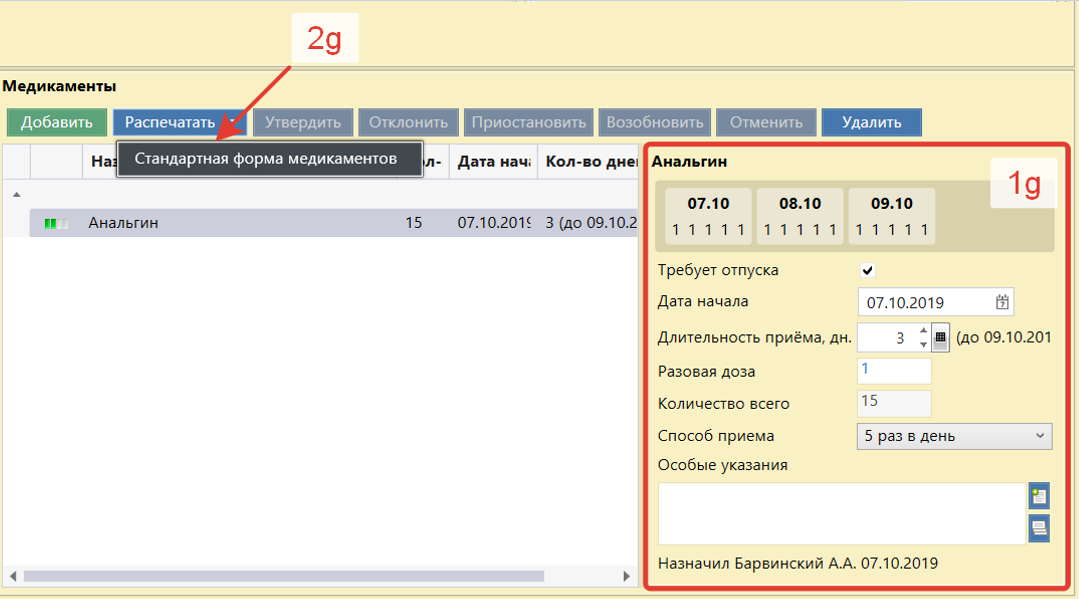Click the Особые указания text area
Viewport: 1079px width, 599px height.
[x=840, y=513]
